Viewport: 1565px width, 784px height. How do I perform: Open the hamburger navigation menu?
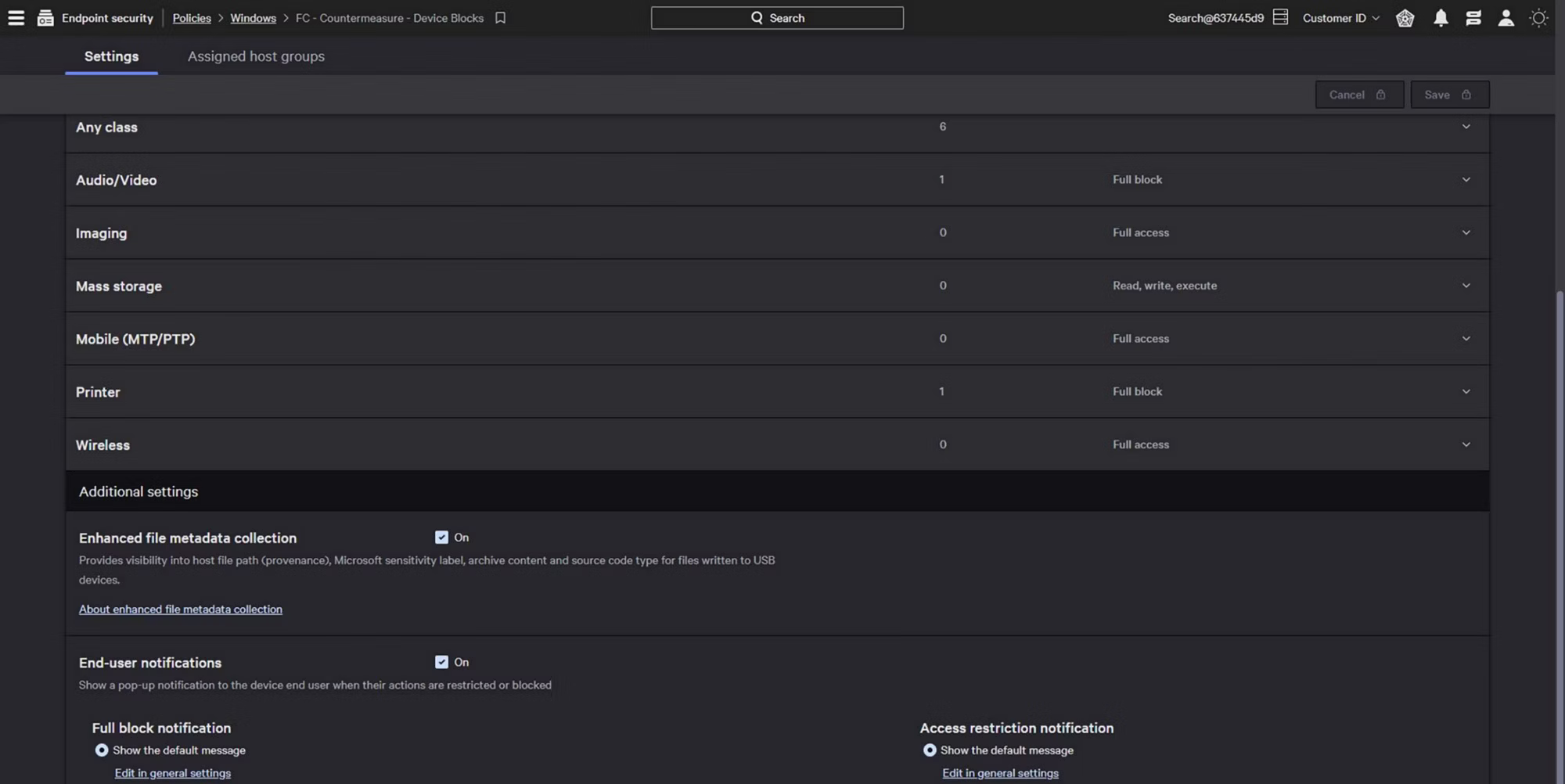(16, 17)
